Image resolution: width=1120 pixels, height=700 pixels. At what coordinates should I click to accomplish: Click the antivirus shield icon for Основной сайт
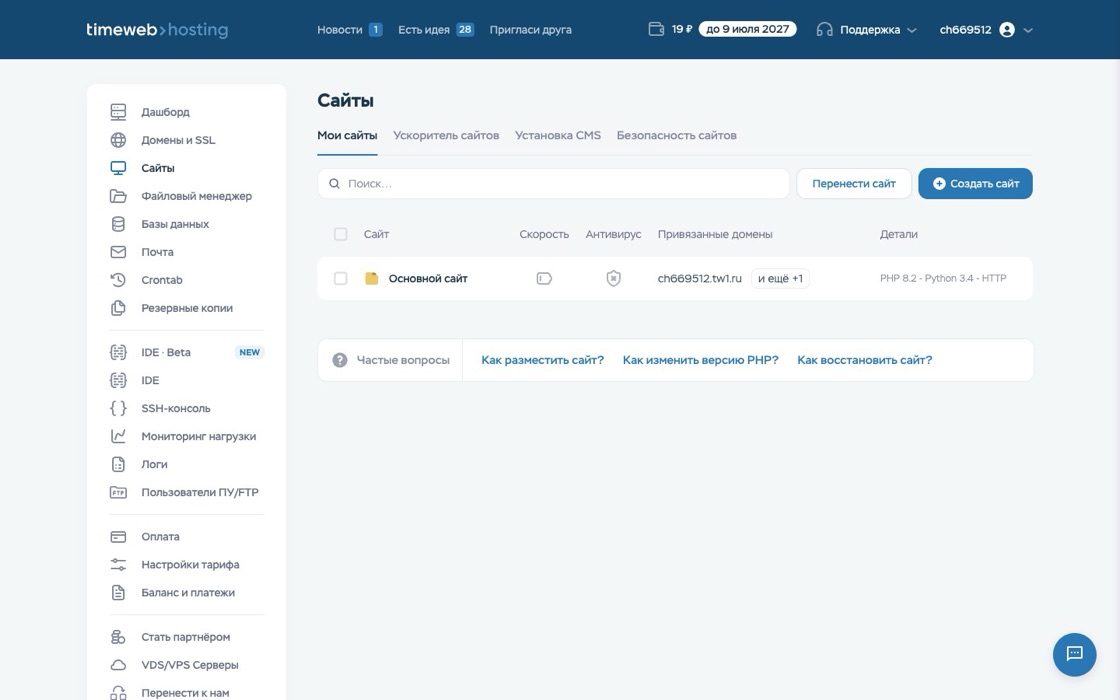614,279
